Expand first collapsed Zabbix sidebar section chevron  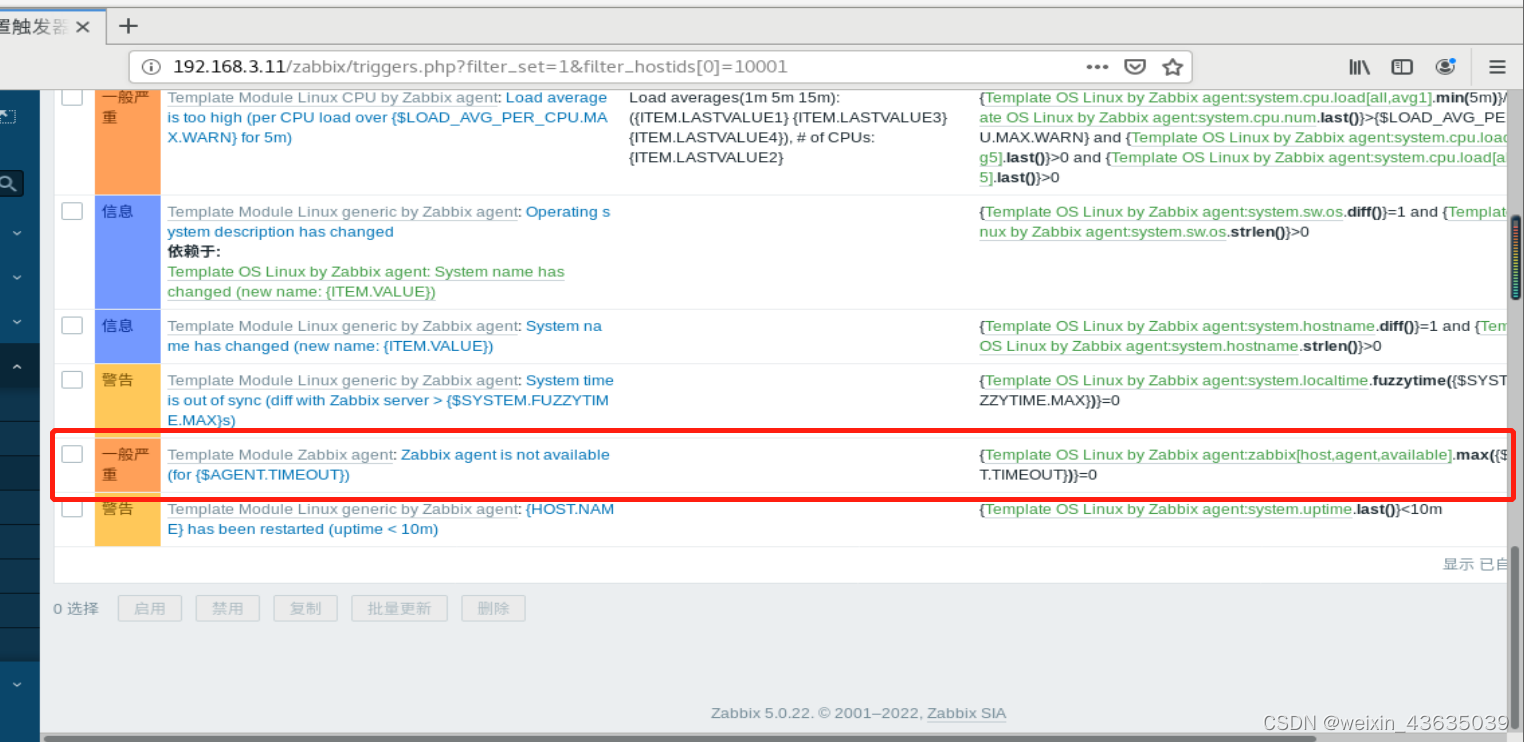click(16, 232)
